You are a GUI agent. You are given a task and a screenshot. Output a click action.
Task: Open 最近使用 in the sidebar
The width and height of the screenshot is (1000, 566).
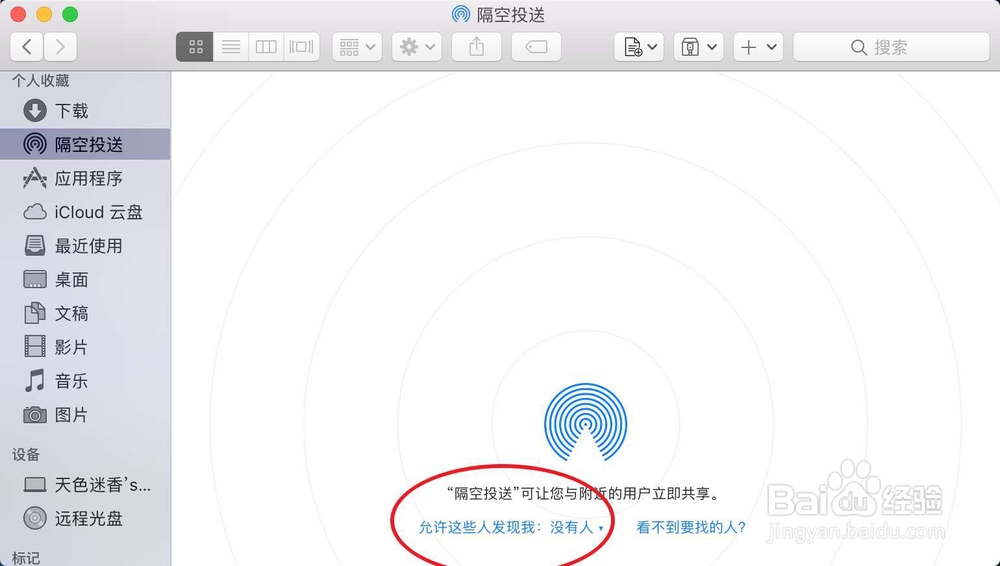pos(85,246)
